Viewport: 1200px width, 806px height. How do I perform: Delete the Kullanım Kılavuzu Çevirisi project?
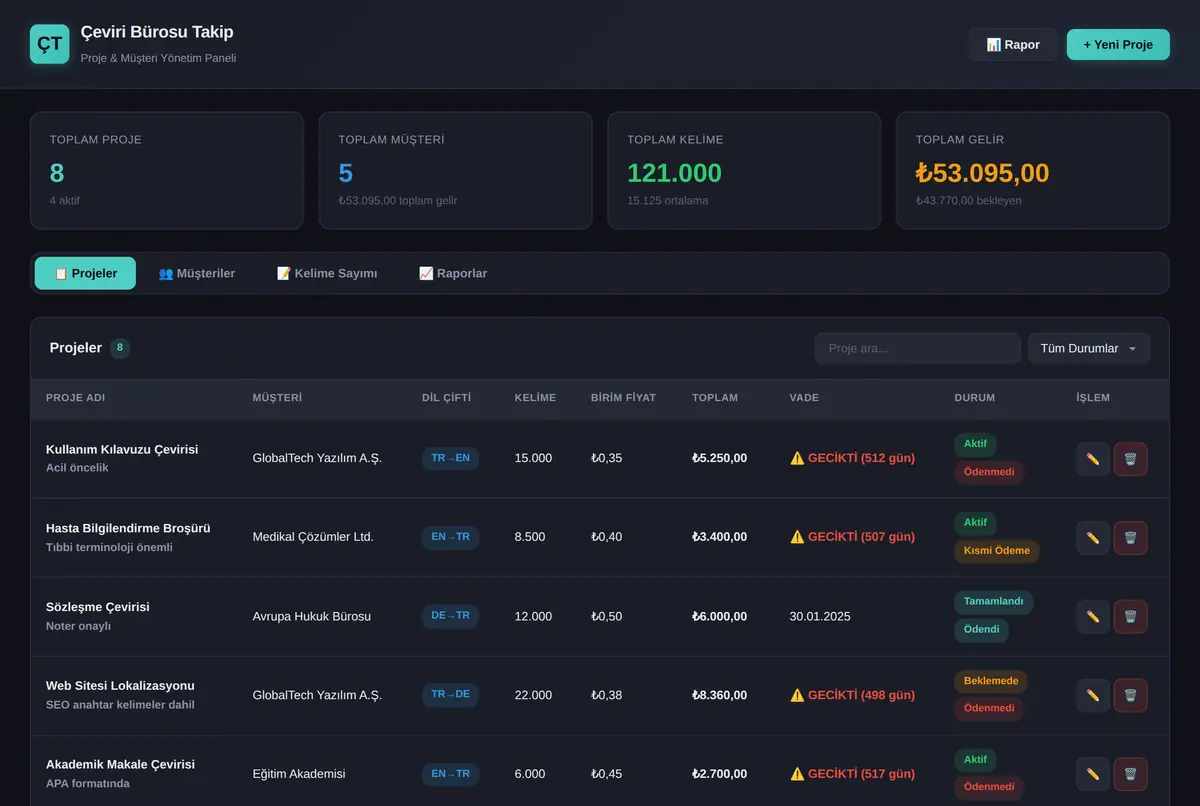coord(1130,459)
